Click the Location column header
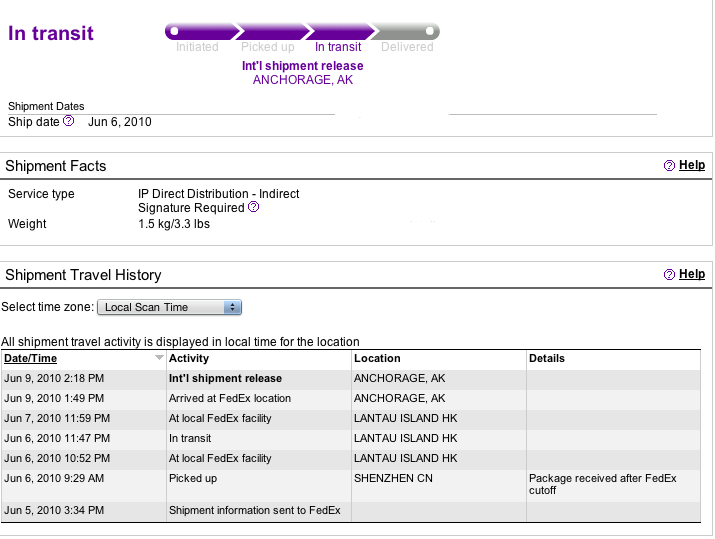Image resolution: width=715 pixels, height=539 pixels. click(x=377, y=358)
